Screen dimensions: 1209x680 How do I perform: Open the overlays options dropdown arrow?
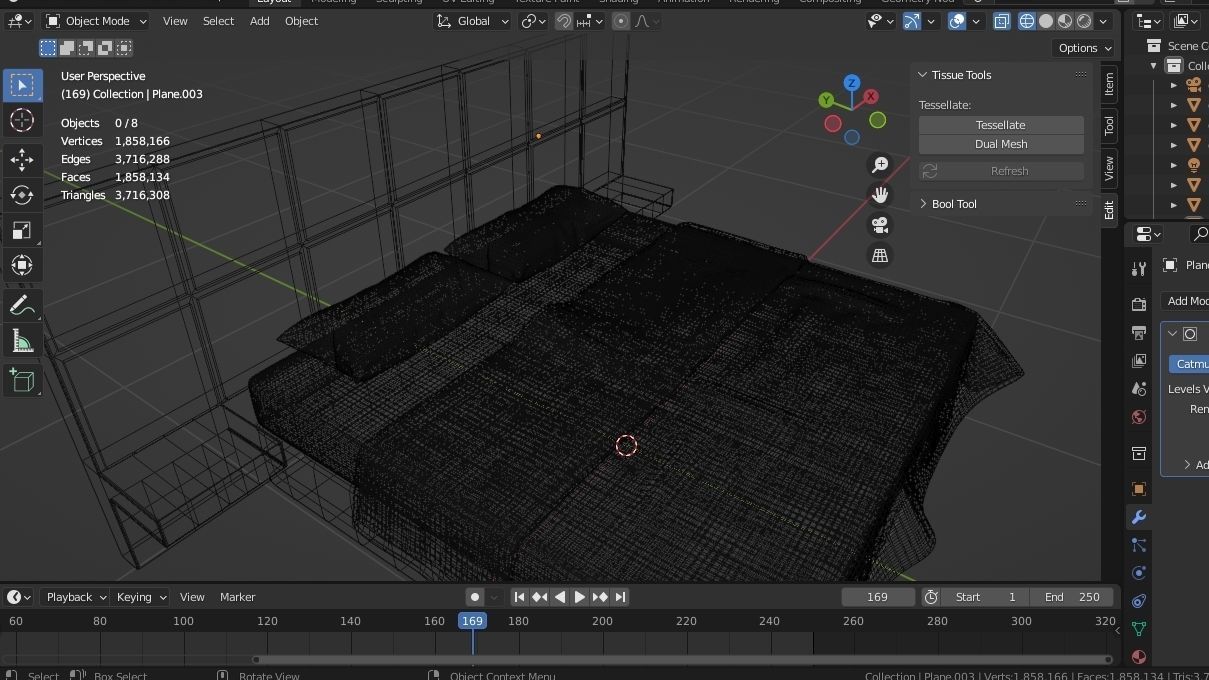[976, 21]
